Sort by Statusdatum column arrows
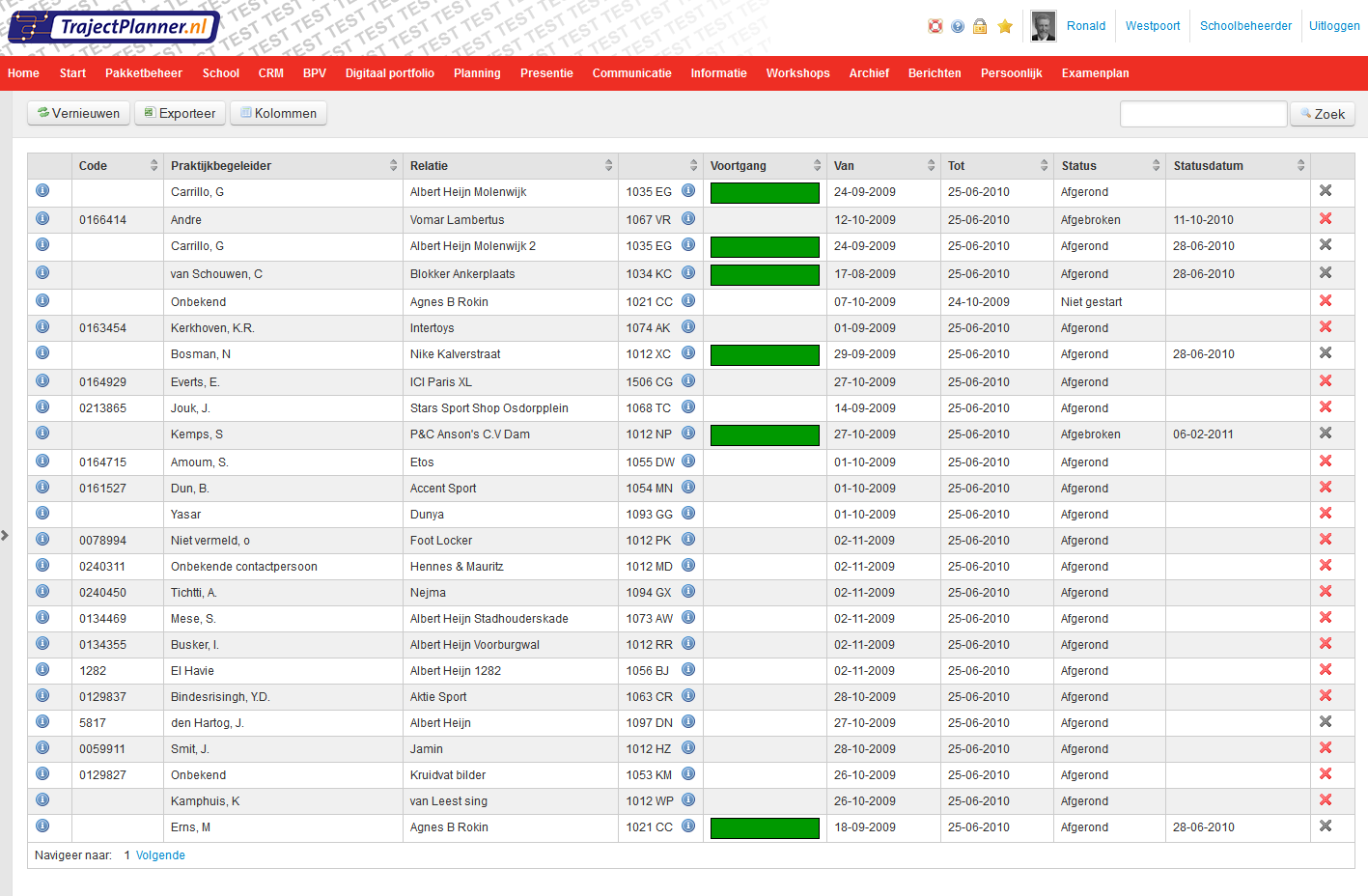Screen dimensions: 1368x896 coord(1300,165)
